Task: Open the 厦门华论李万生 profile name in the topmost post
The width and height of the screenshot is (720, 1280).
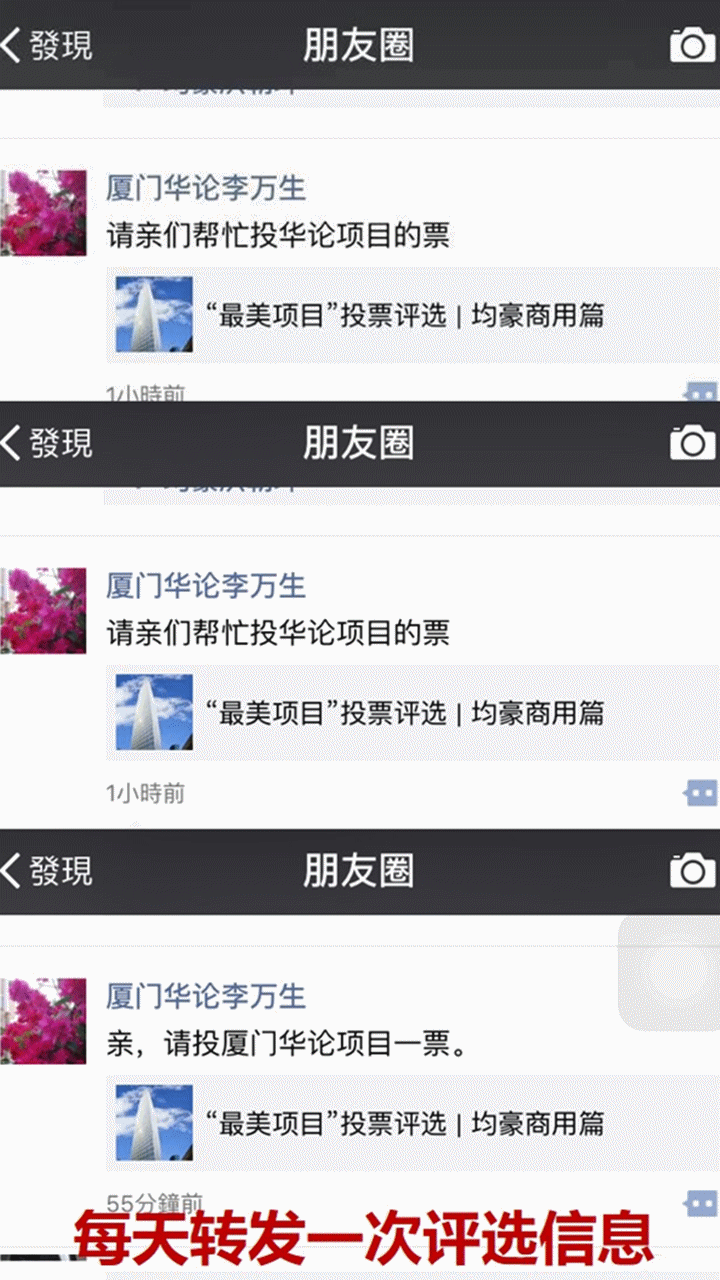Action: 206,188
